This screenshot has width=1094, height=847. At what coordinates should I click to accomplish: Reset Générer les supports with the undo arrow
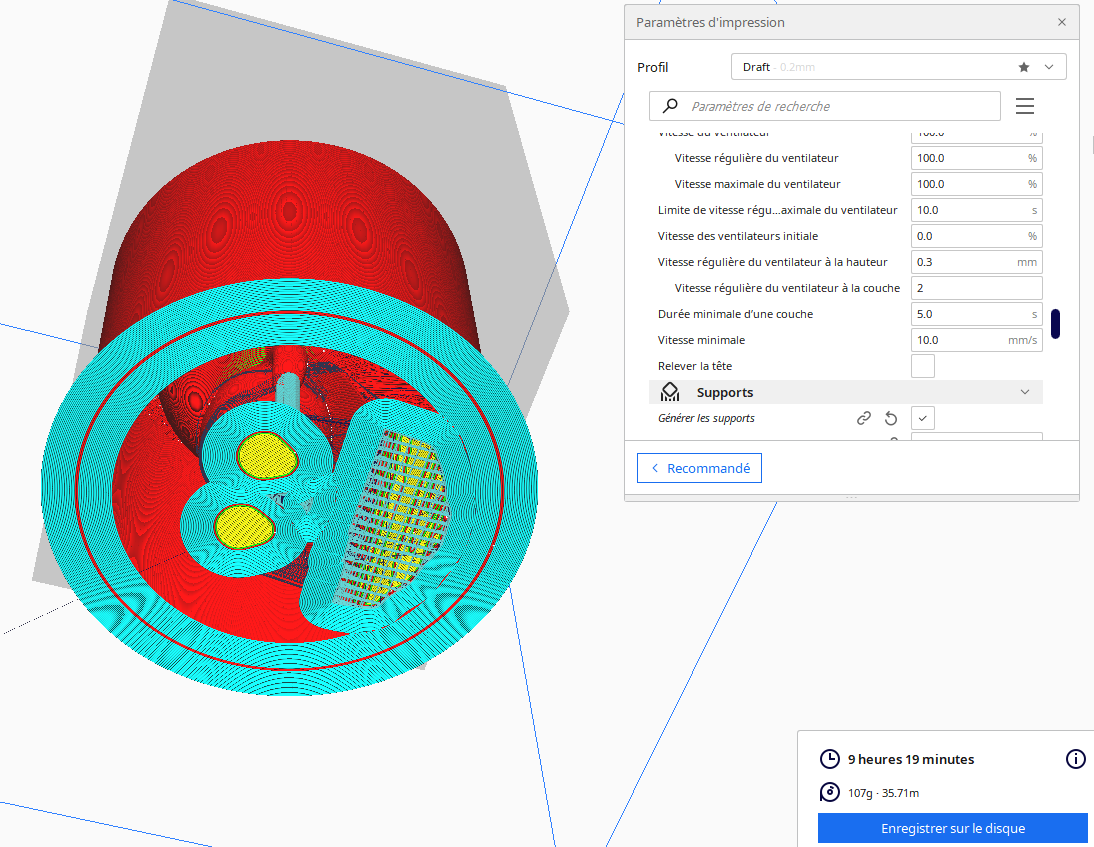coord(891,419)
